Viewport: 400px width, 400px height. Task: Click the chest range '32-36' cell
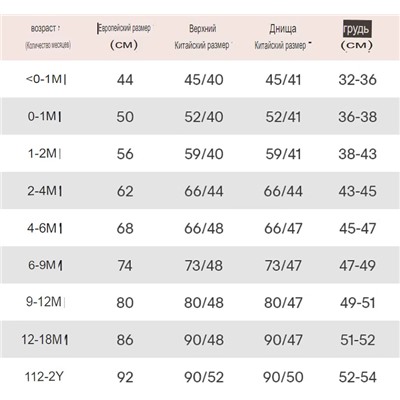coord(357,80)
